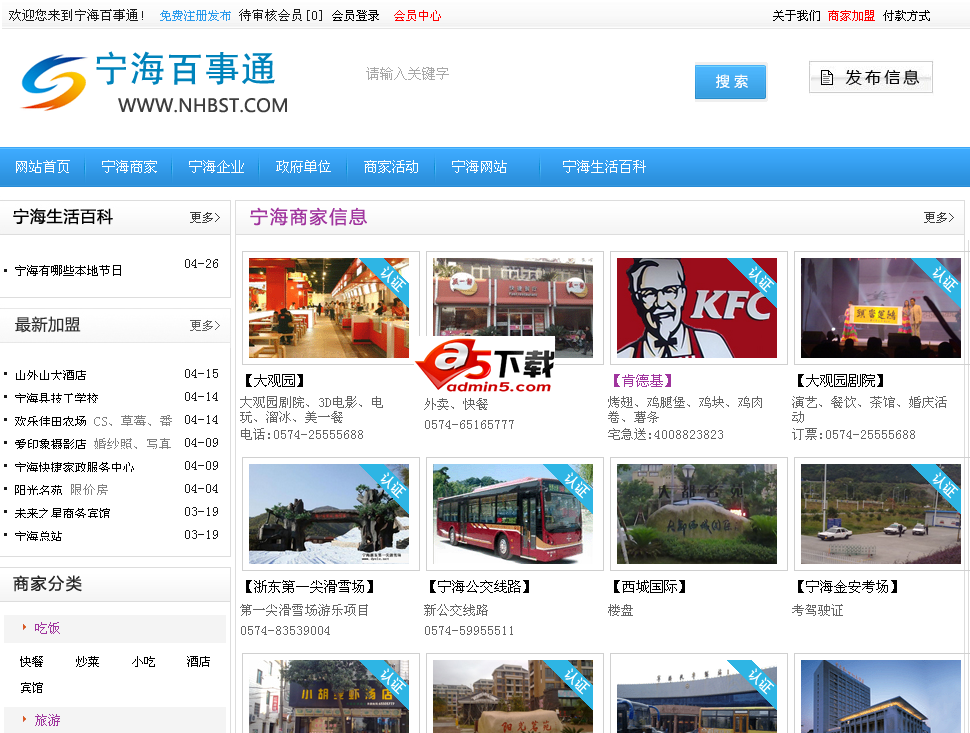Viewport: 970px width, 733px height.
Task: Click the 免费注册发布 link
Action: pos(195,16)
